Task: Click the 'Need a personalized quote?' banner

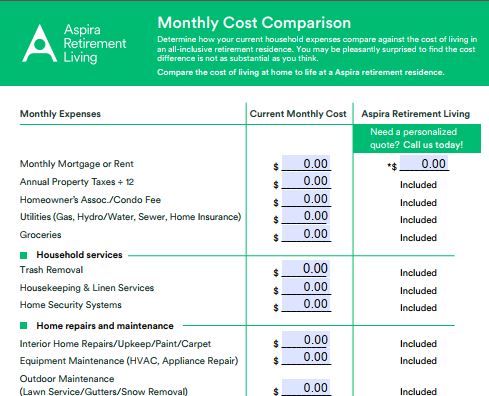Action: (x=417, y=138)
